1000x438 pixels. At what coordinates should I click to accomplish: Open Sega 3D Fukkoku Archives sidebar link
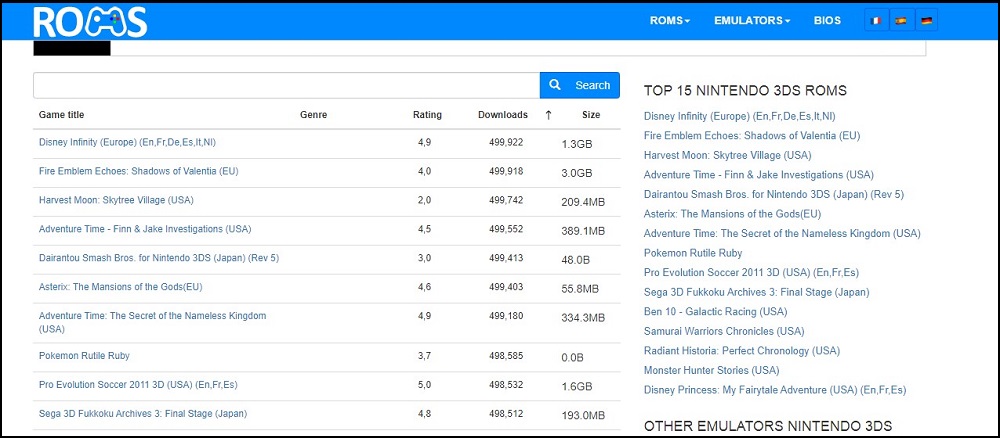pos(756,292)
